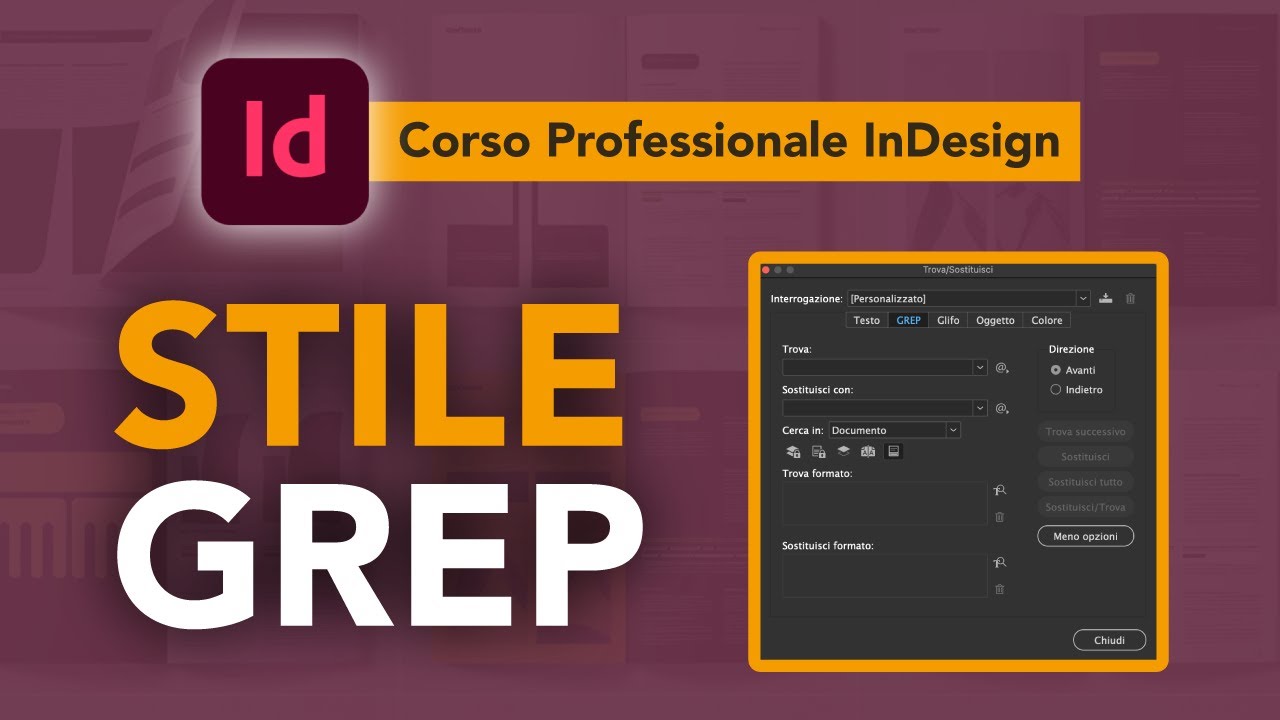Image resolution: width=1280 pixels, height=720 pixels.
Task: Switch to the Testo tab
Action: pyautogui.click(x=866, y=320)
